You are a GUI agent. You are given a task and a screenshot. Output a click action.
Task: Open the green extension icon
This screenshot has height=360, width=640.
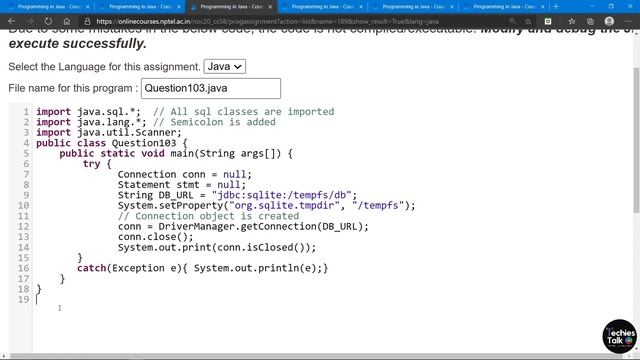pos(548,21)
